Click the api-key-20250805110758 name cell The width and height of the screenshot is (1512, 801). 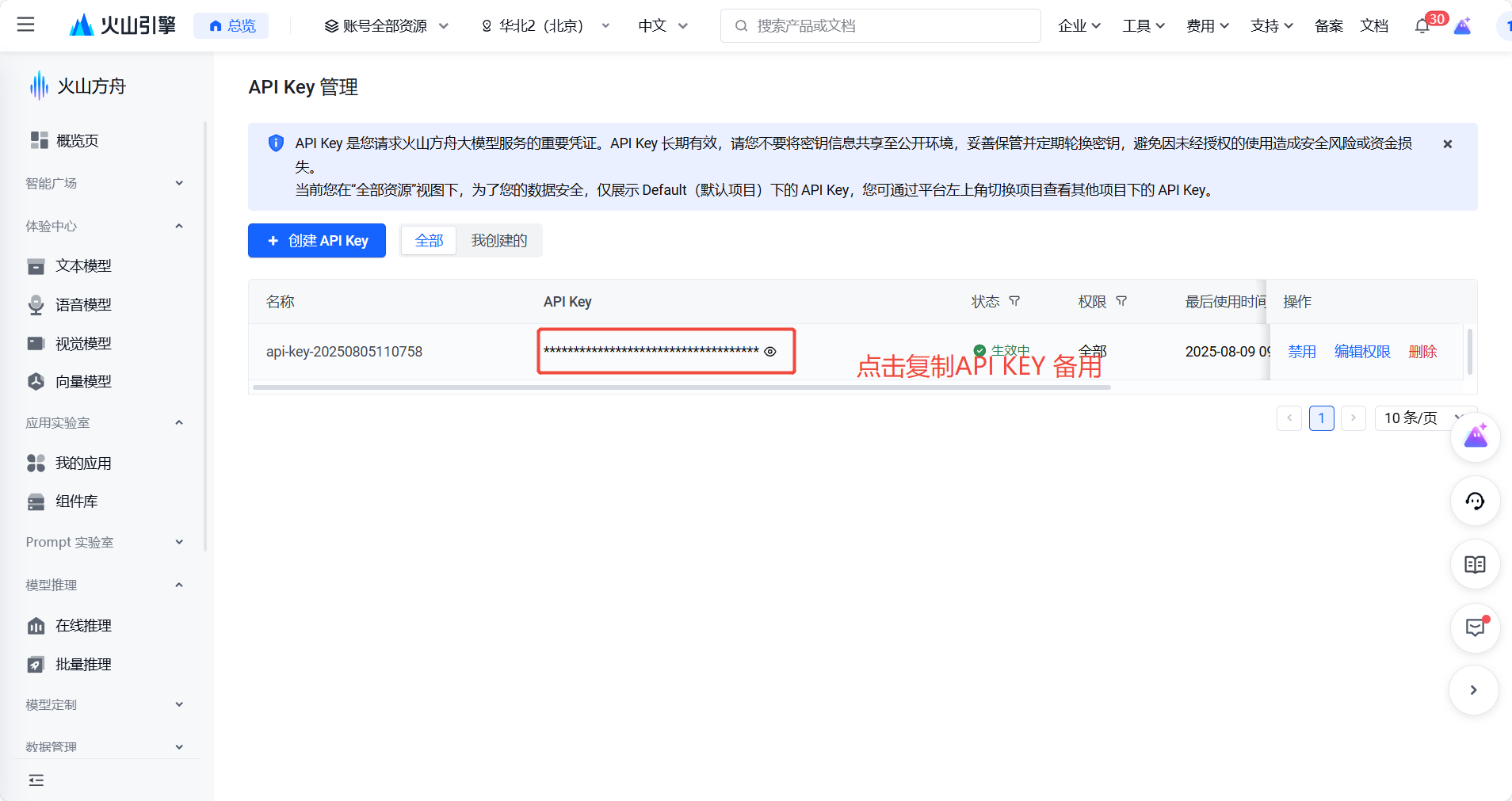pos(344,352)
